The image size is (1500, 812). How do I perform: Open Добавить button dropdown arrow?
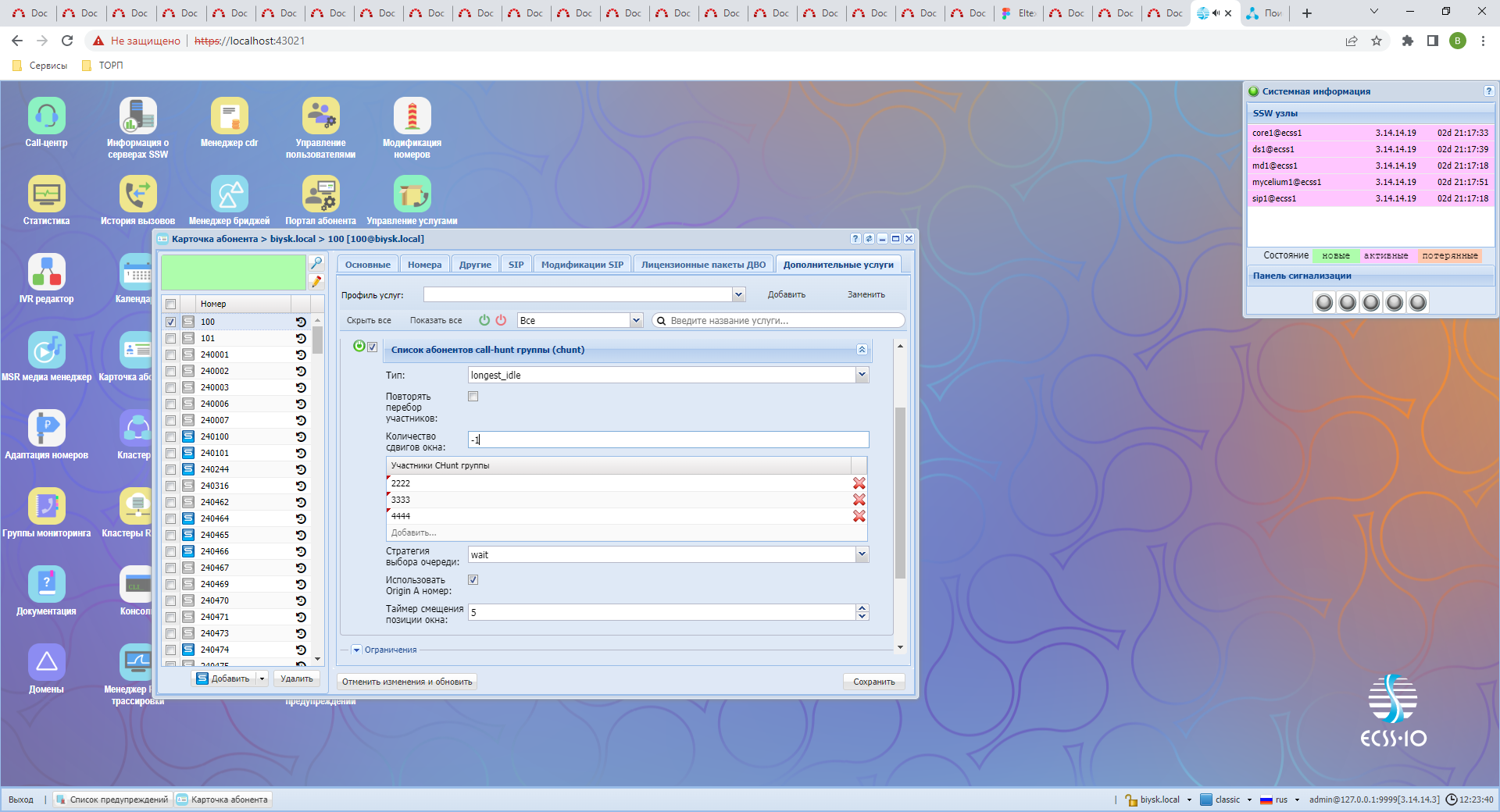262,679
